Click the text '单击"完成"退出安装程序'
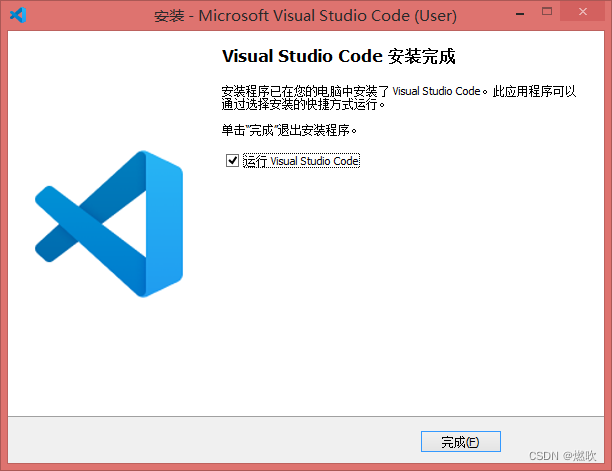Viewport: 612px width, 471px height. [x=289, y=130]
